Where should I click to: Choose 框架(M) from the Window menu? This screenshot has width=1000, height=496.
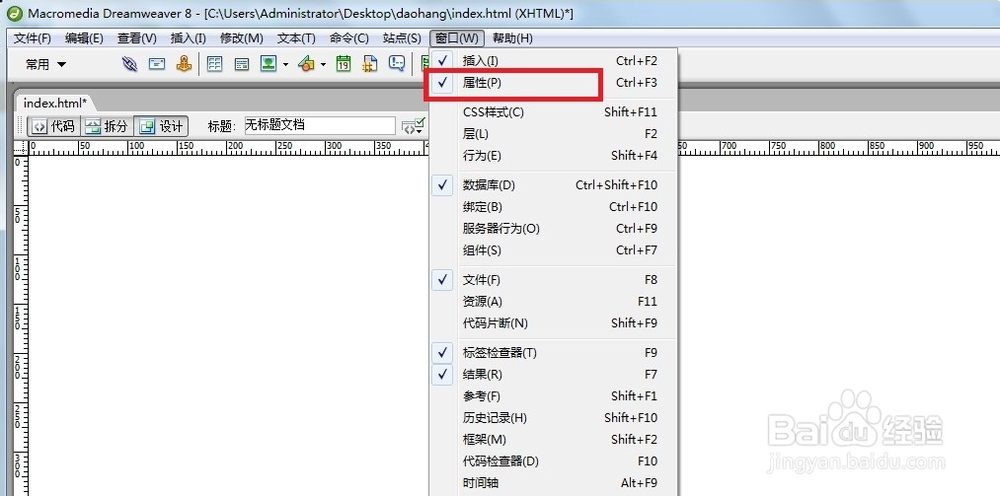coord(554,439)
